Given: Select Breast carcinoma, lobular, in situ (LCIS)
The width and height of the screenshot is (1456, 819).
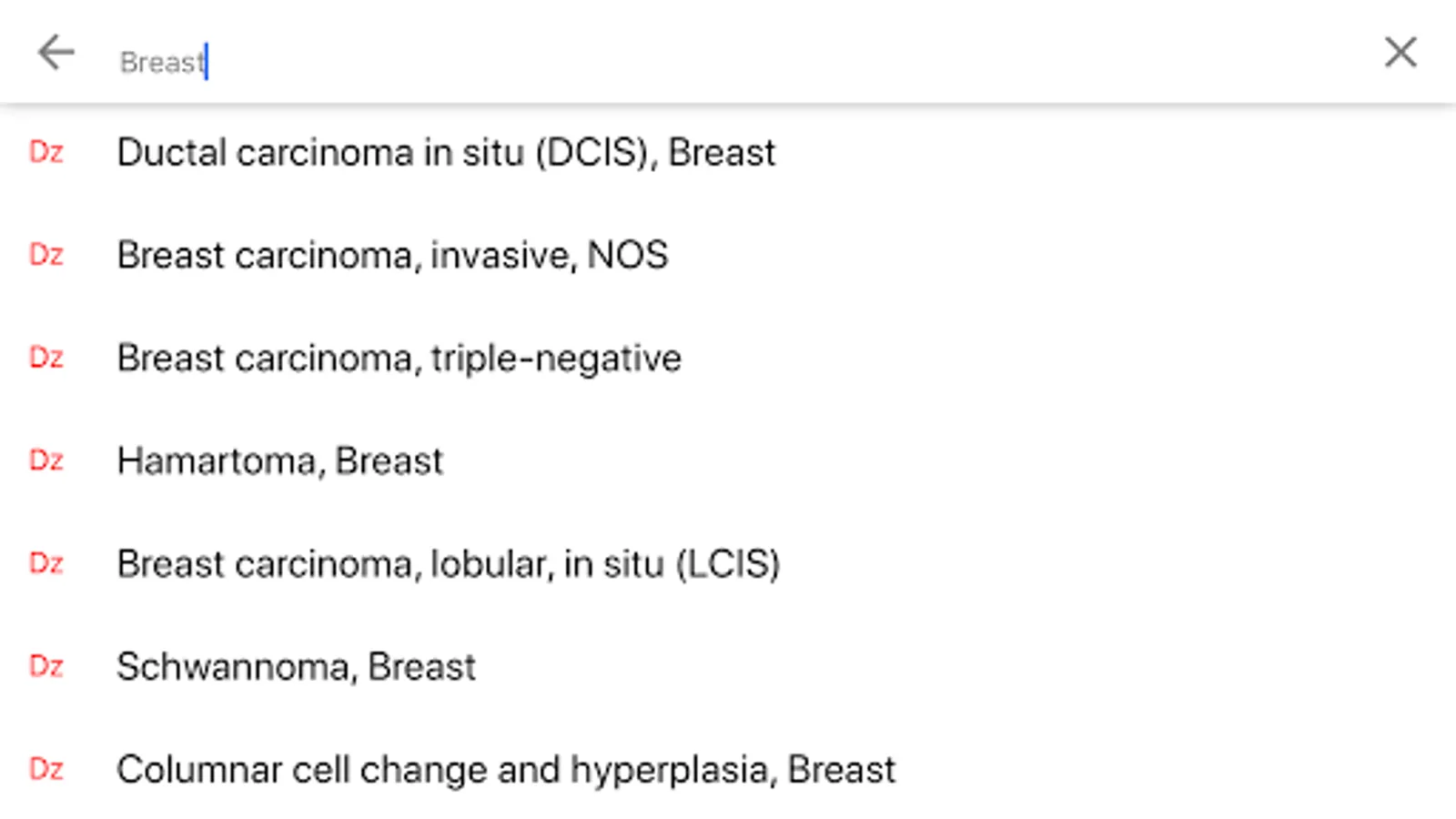Looking at the screenshot, I should coord(448,564).
